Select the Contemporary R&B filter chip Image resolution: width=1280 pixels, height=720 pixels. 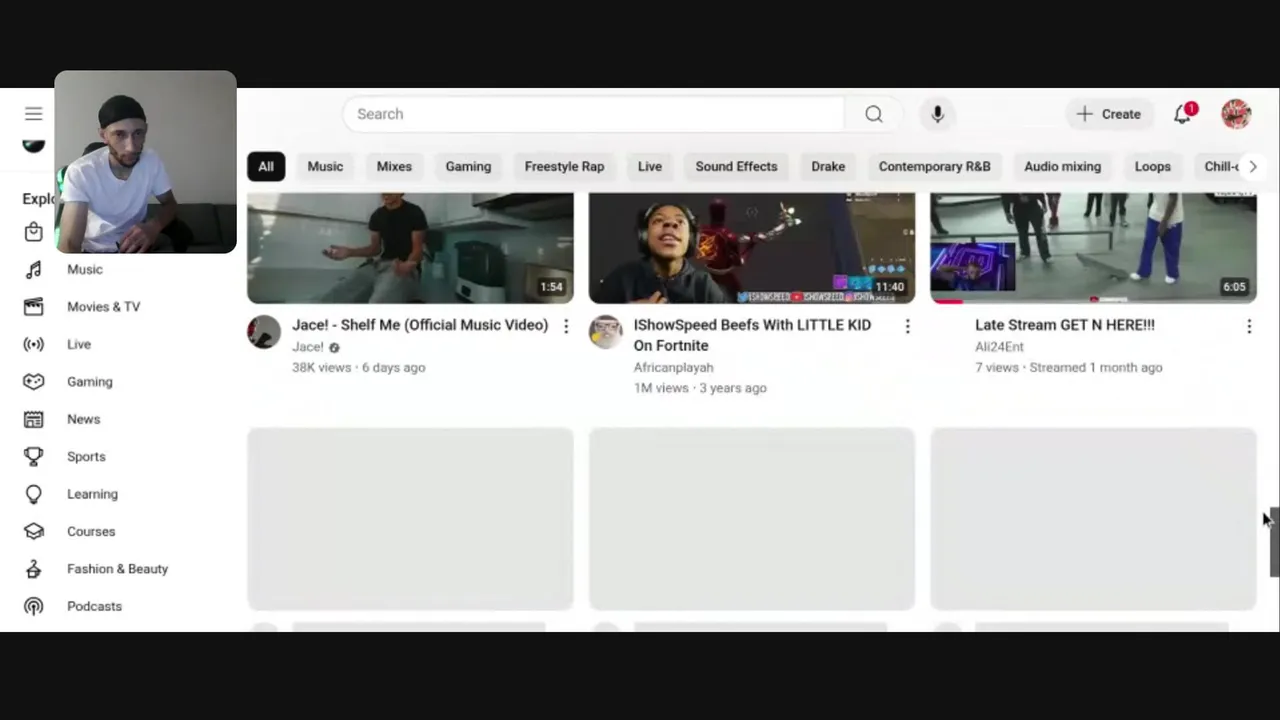pos(934,166)
